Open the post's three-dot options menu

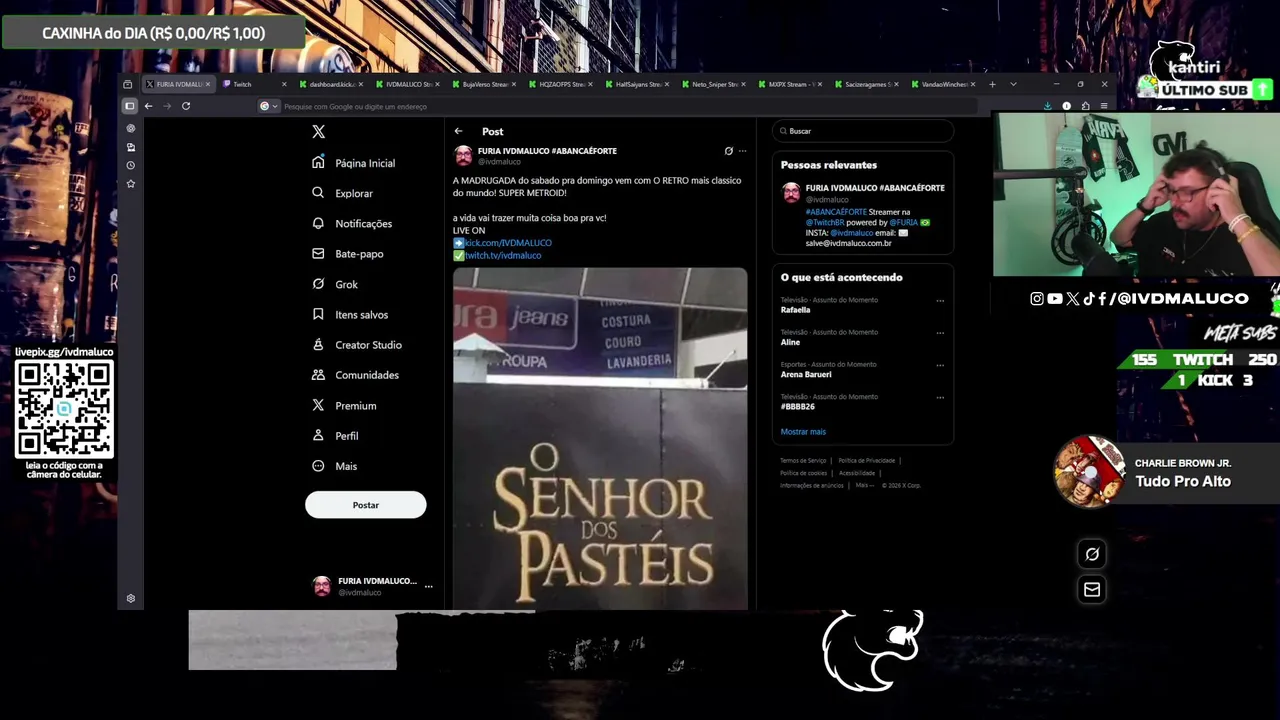742,151
